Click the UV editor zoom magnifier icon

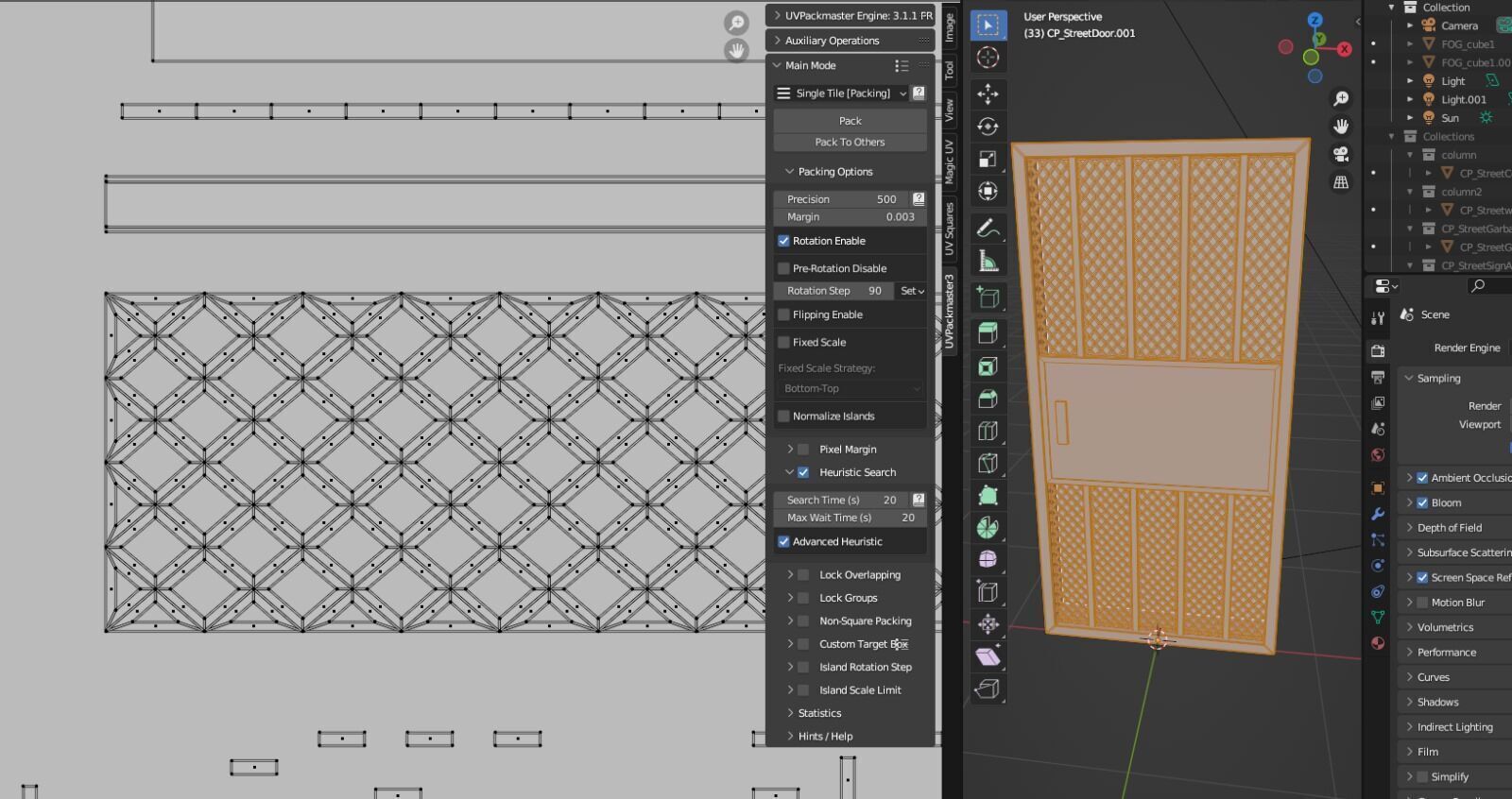coord(736,23)
